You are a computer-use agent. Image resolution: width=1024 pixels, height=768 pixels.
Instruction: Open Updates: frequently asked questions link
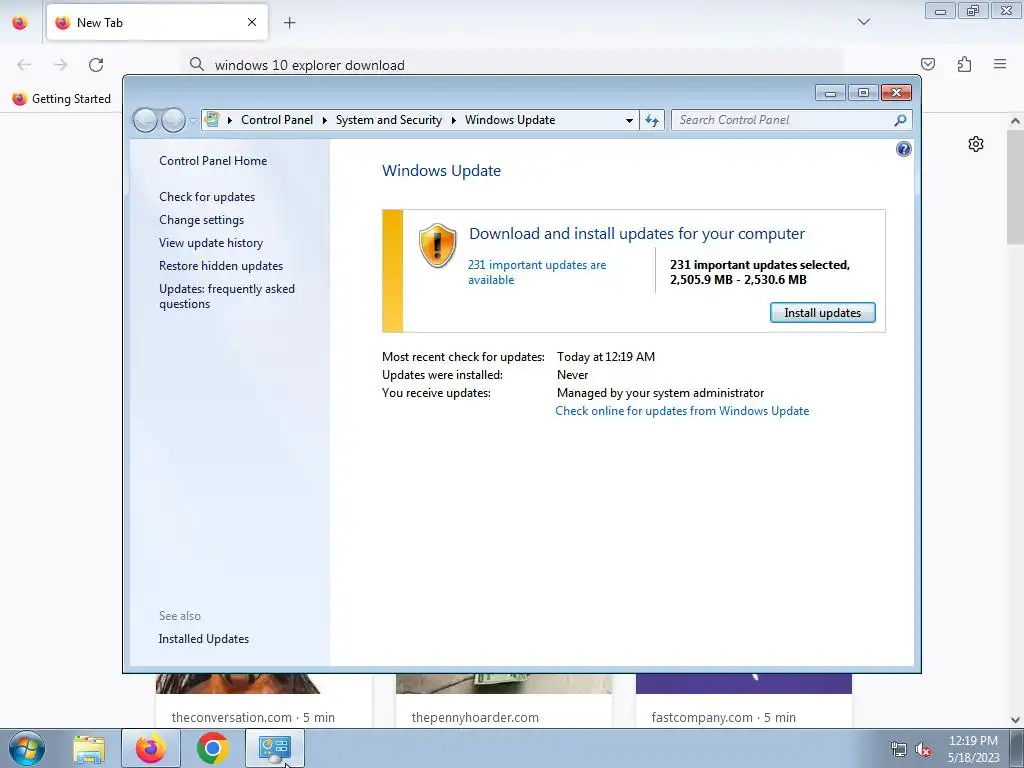click(227, 296)
